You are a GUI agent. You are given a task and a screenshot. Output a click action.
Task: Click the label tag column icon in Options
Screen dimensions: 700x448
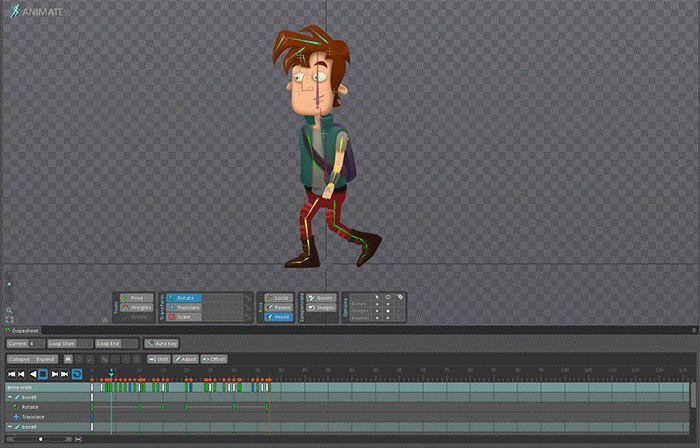[400, 297]
